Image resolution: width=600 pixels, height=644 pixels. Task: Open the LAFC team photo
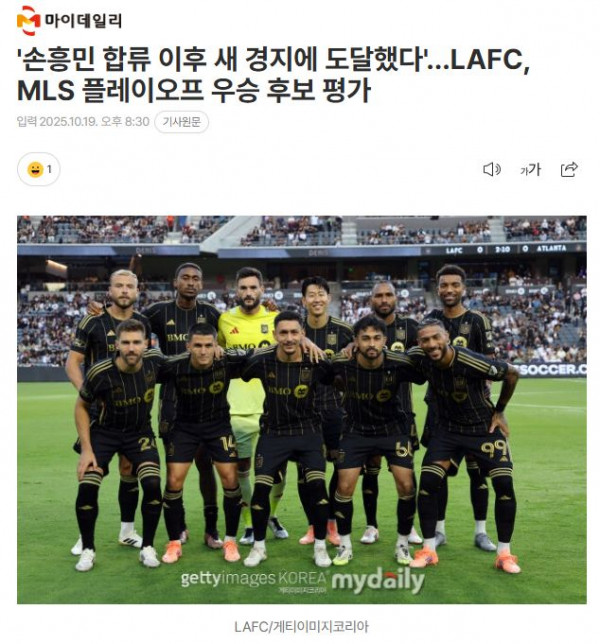(x=302, y=409)
